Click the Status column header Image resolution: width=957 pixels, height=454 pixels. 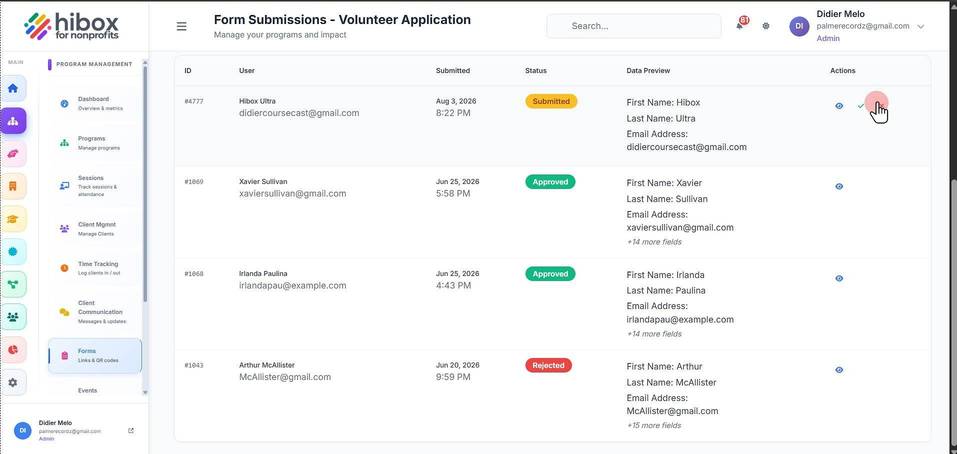coord(536,71)
